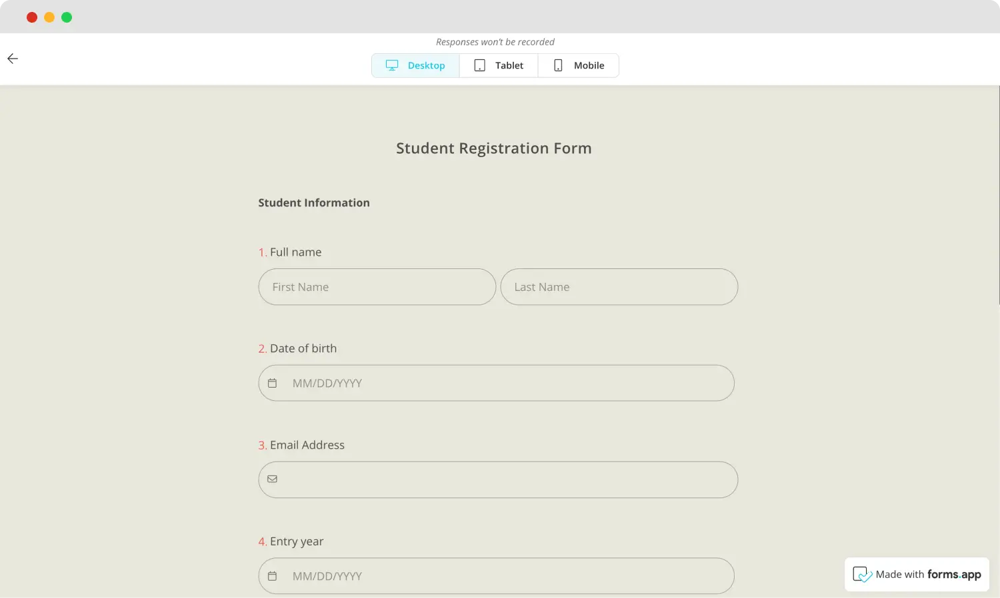1000x598 pixels.
Task: Switch to Tablet preview tab
Action: [x=499, y=66]
